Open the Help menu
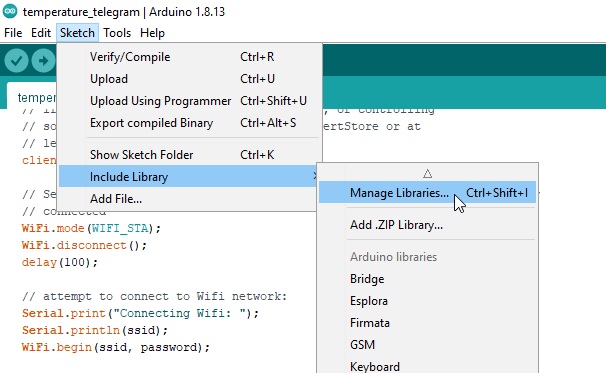606x373 pixels. click(152, 33)
